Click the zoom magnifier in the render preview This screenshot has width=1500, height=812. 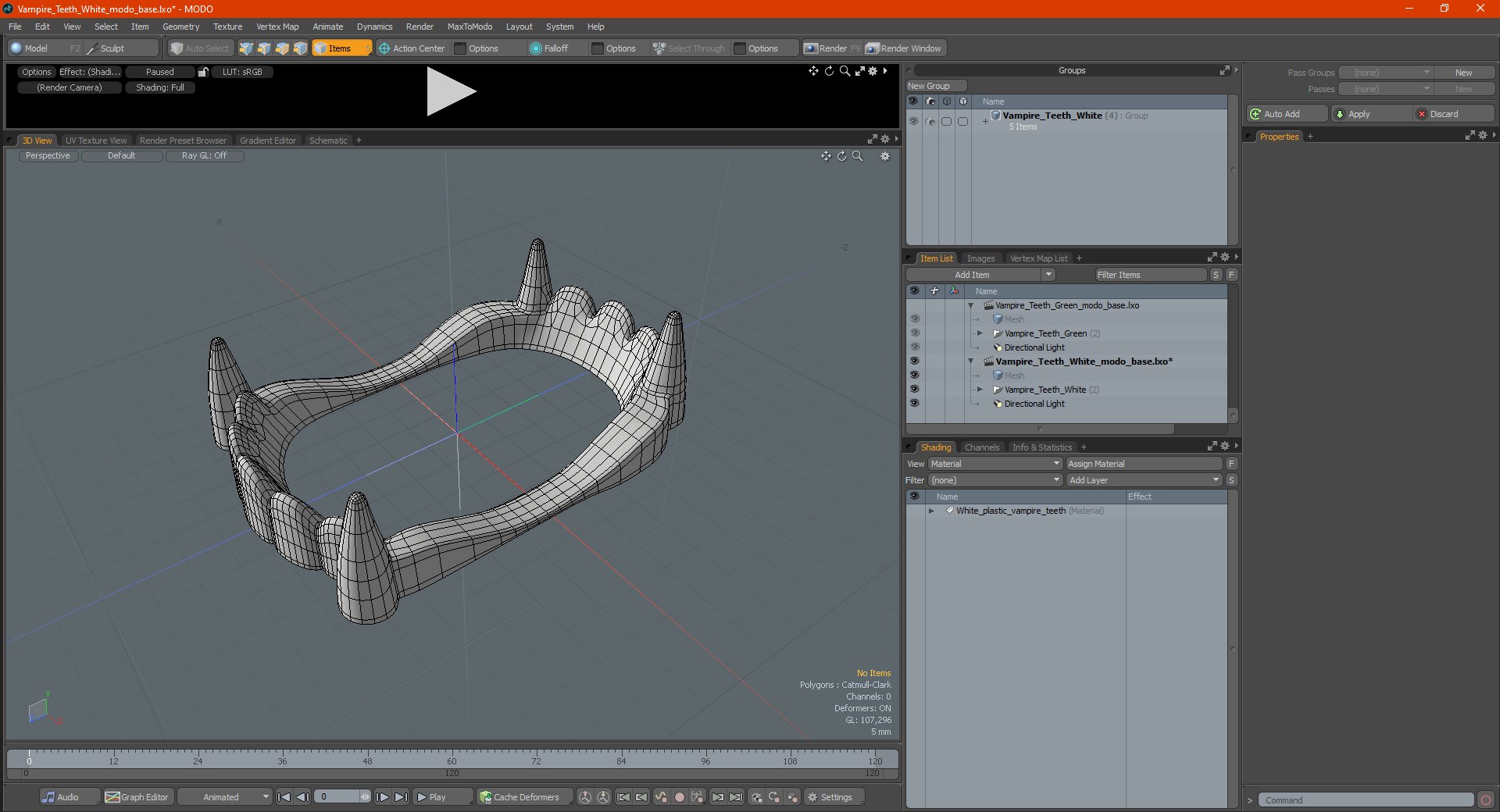pyautogui.click(x=845, y=71)
